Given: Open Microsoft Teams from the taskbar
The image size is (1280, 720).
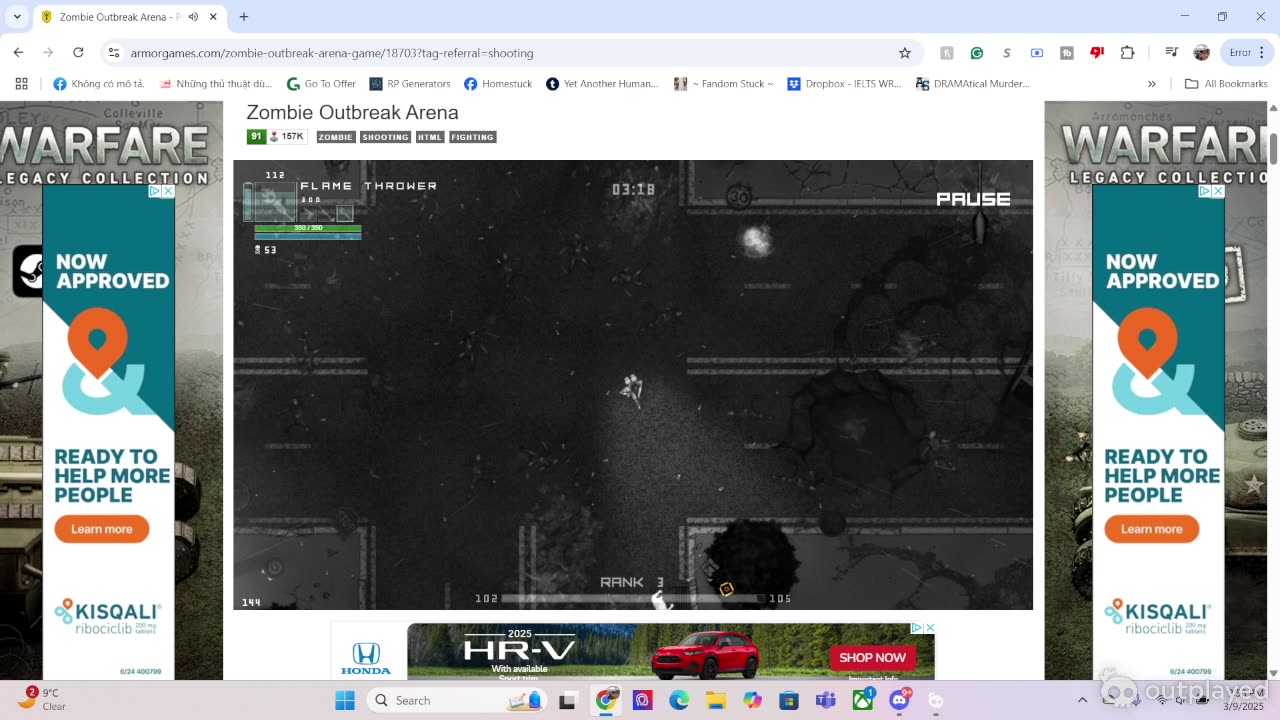Looking at the screenshot, I should coord(826,700).
